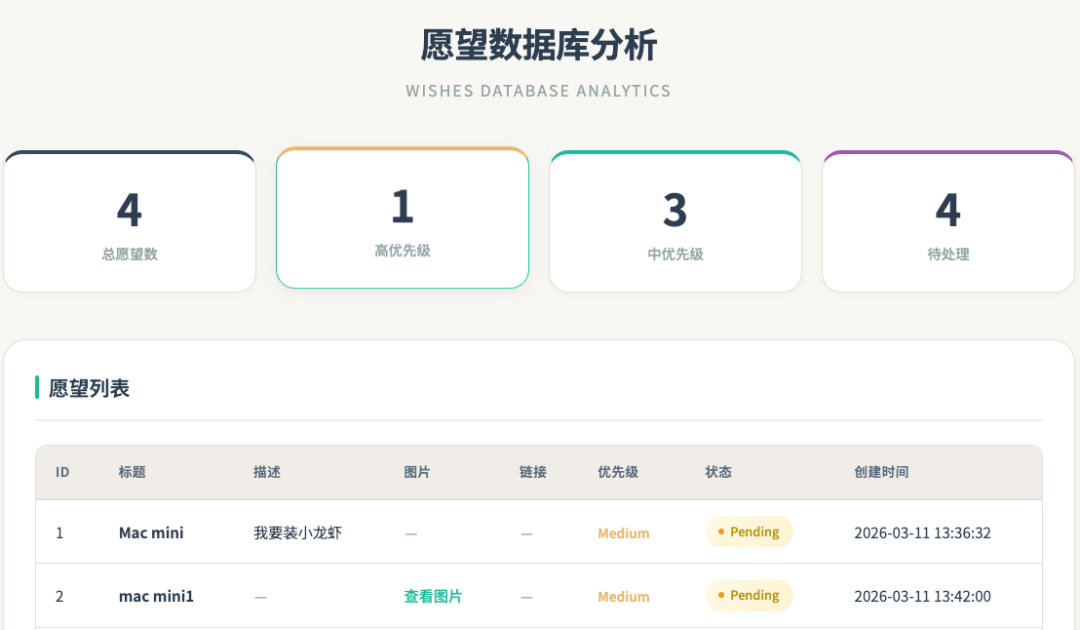This screenshot has height=630, width=1080.
Task: Click the 中优先级 stat card
Action: click(x=675, y=221)
